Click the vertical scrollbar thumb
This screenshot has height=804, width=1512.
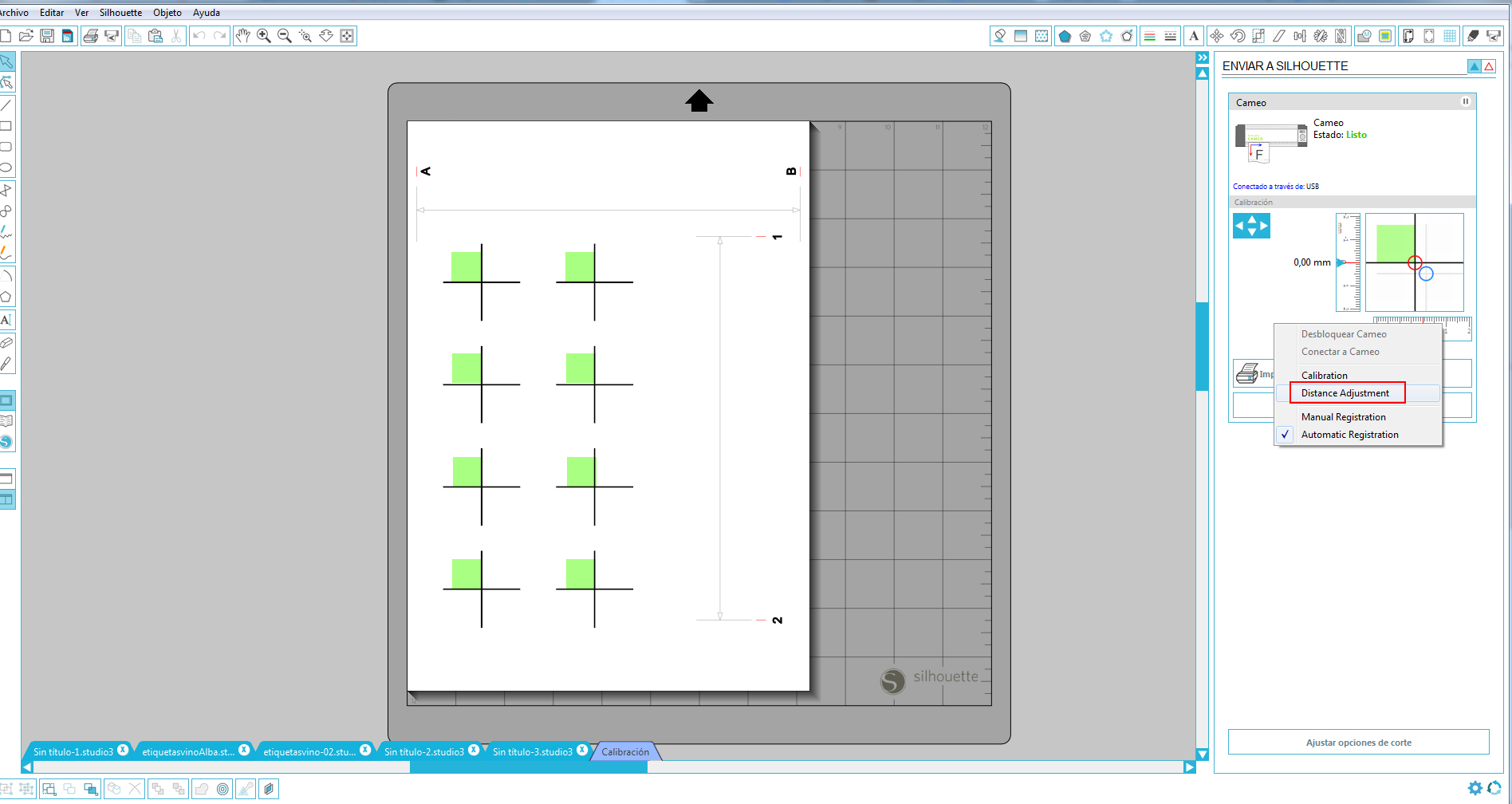[1203, 346]
